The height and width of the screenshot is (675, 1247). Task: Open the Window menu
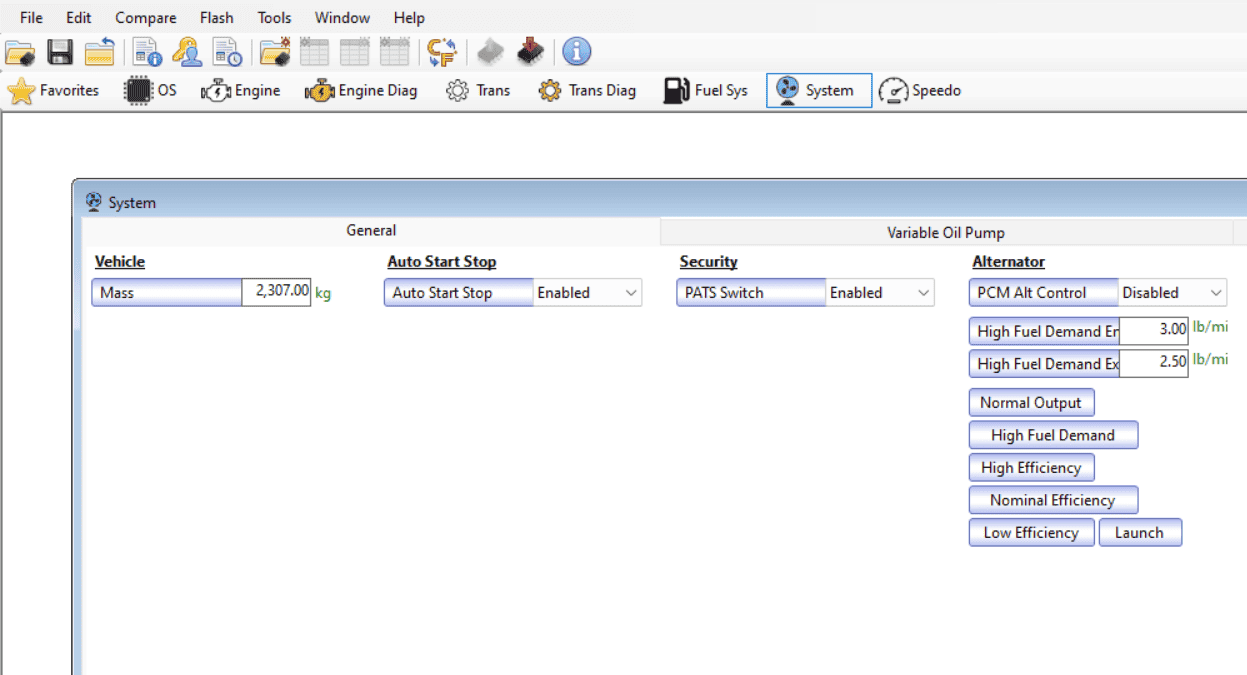342,18
